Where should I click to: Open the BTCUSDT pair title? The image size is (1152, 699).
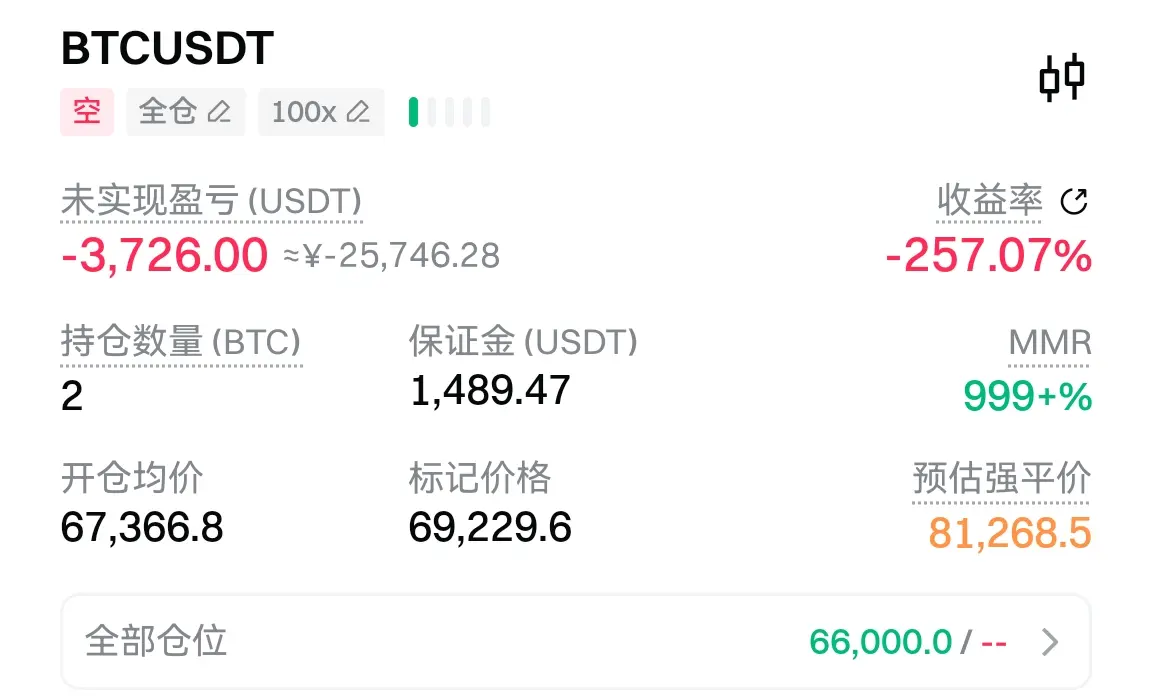point(167,48)
